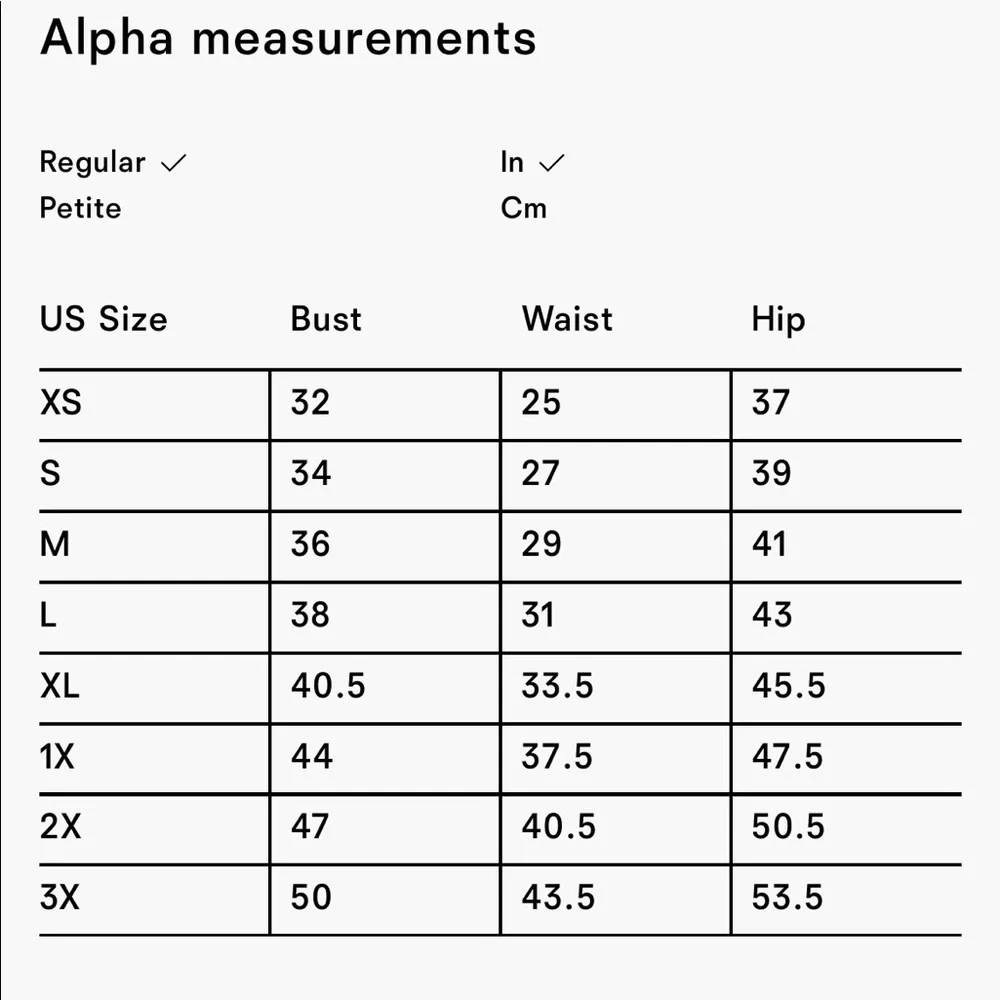Click the XL bust value 40.5
Screen dimensions: 1000x1000
click(x=328, y=685)
